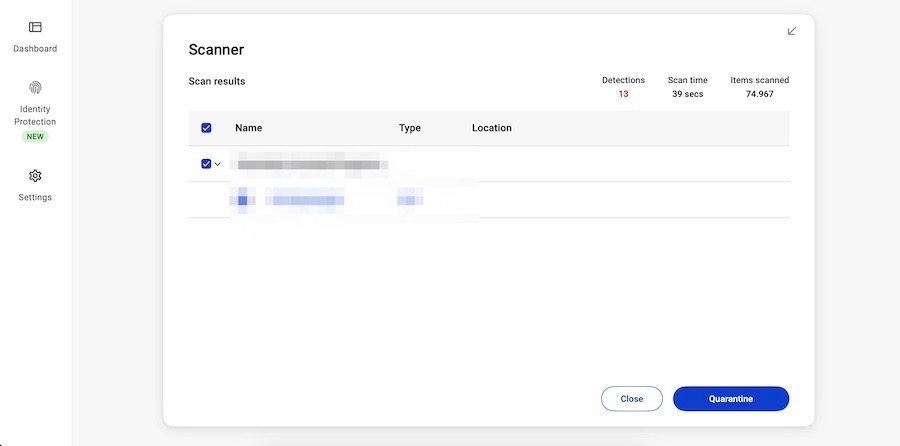Go to Identity Protection label in sidebar
The width and height of the screenshot is (900, 446).
pyautogui.click(x=35, y=115)
